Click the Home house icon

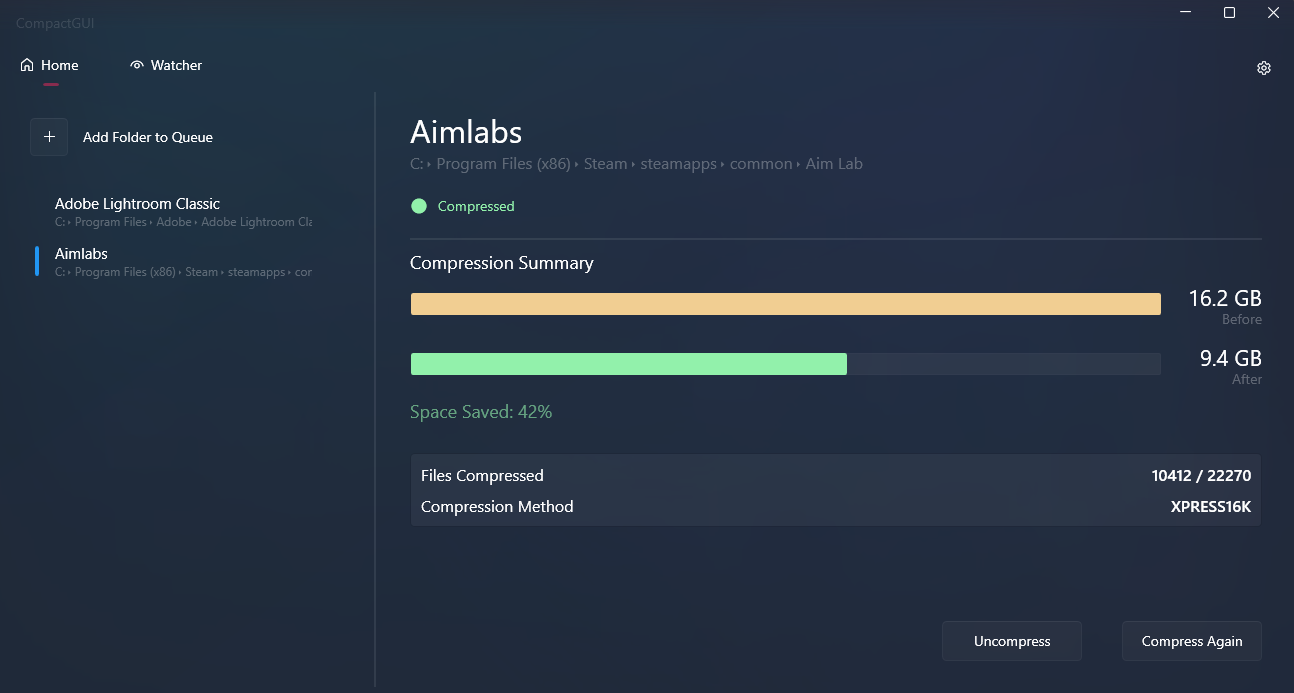[x=27, y=65]
